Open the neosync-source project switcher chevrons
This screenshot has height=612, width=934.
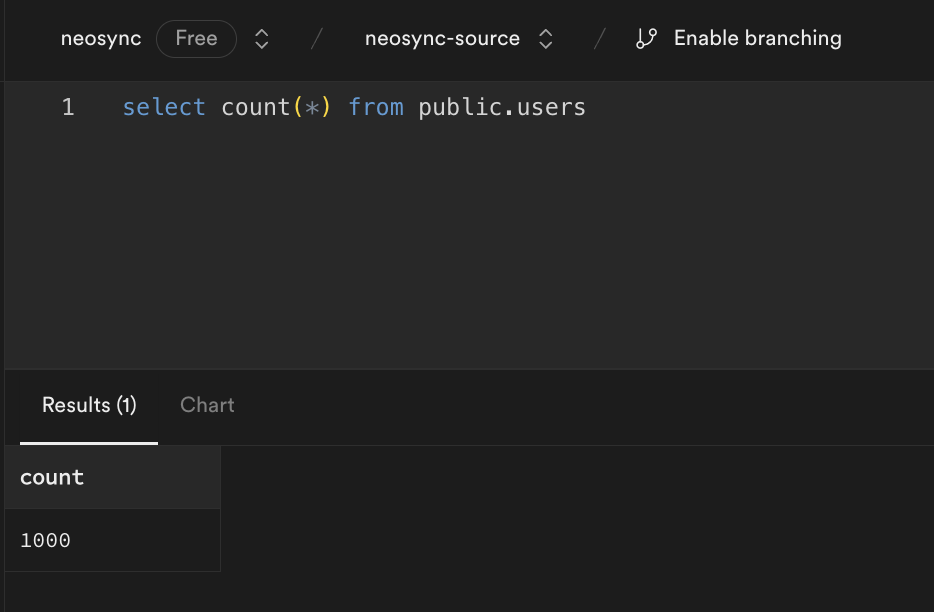pos(546,39)
